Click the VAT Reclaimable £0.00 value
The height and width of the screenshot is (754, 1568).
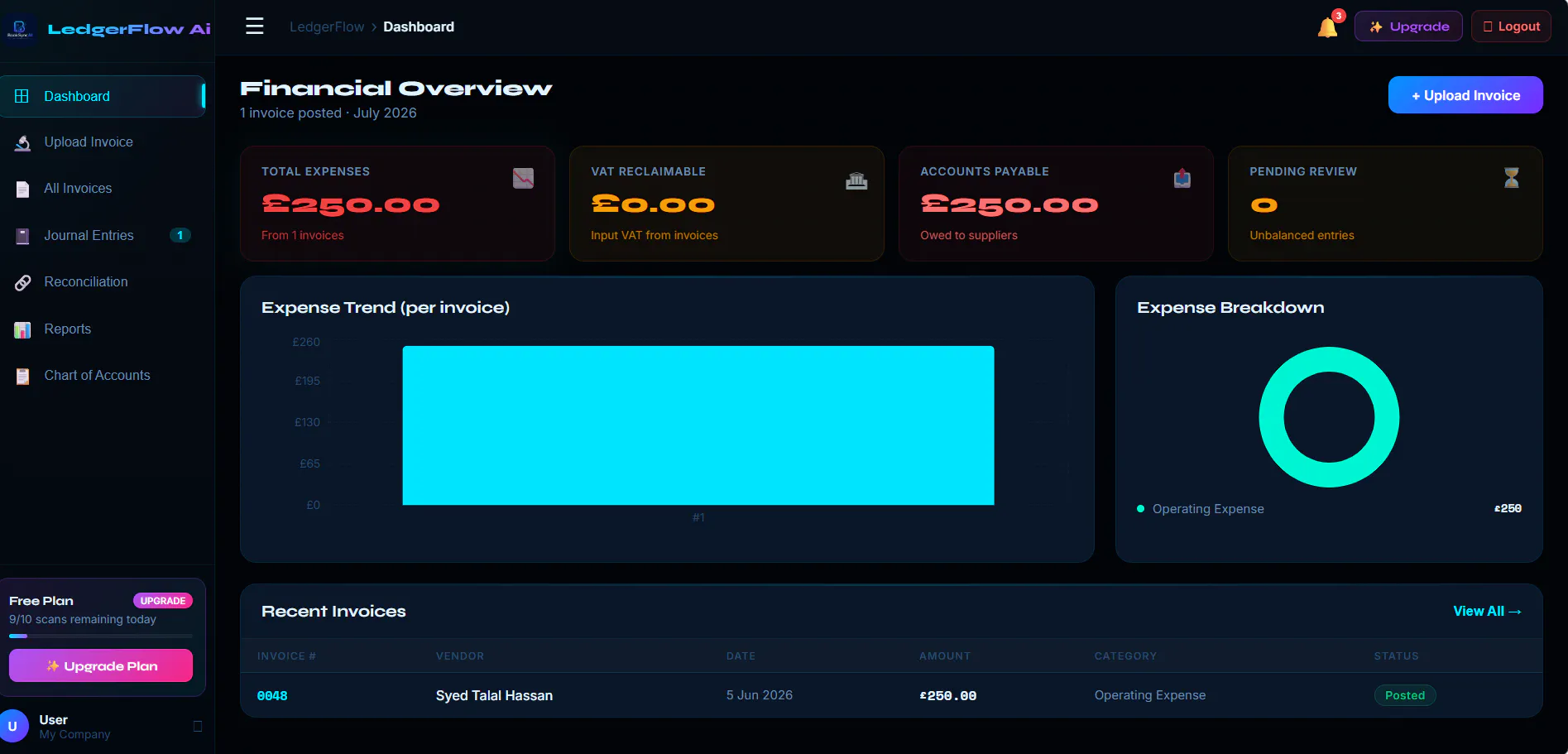click(x=653, y=204)
